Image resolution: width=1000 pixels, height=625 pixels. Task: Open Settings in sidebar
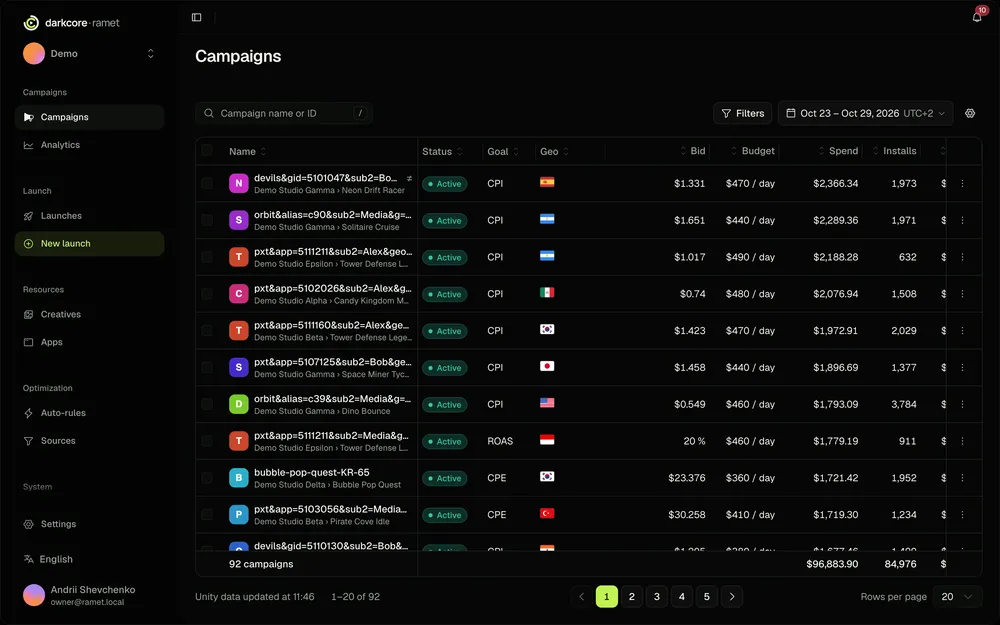(89, 524)
